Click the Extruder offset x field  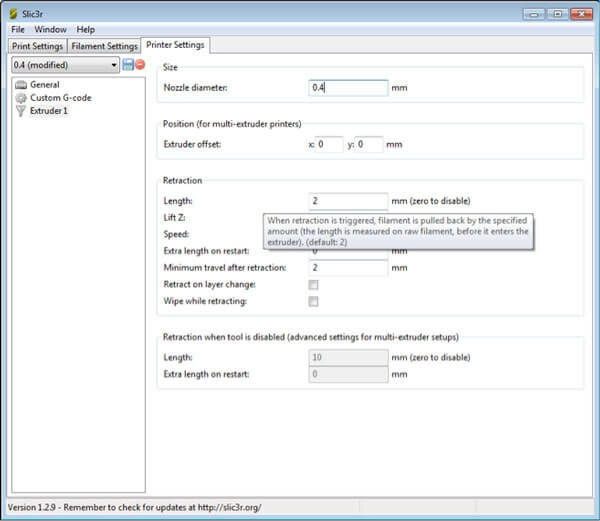[x=329, y=145]
